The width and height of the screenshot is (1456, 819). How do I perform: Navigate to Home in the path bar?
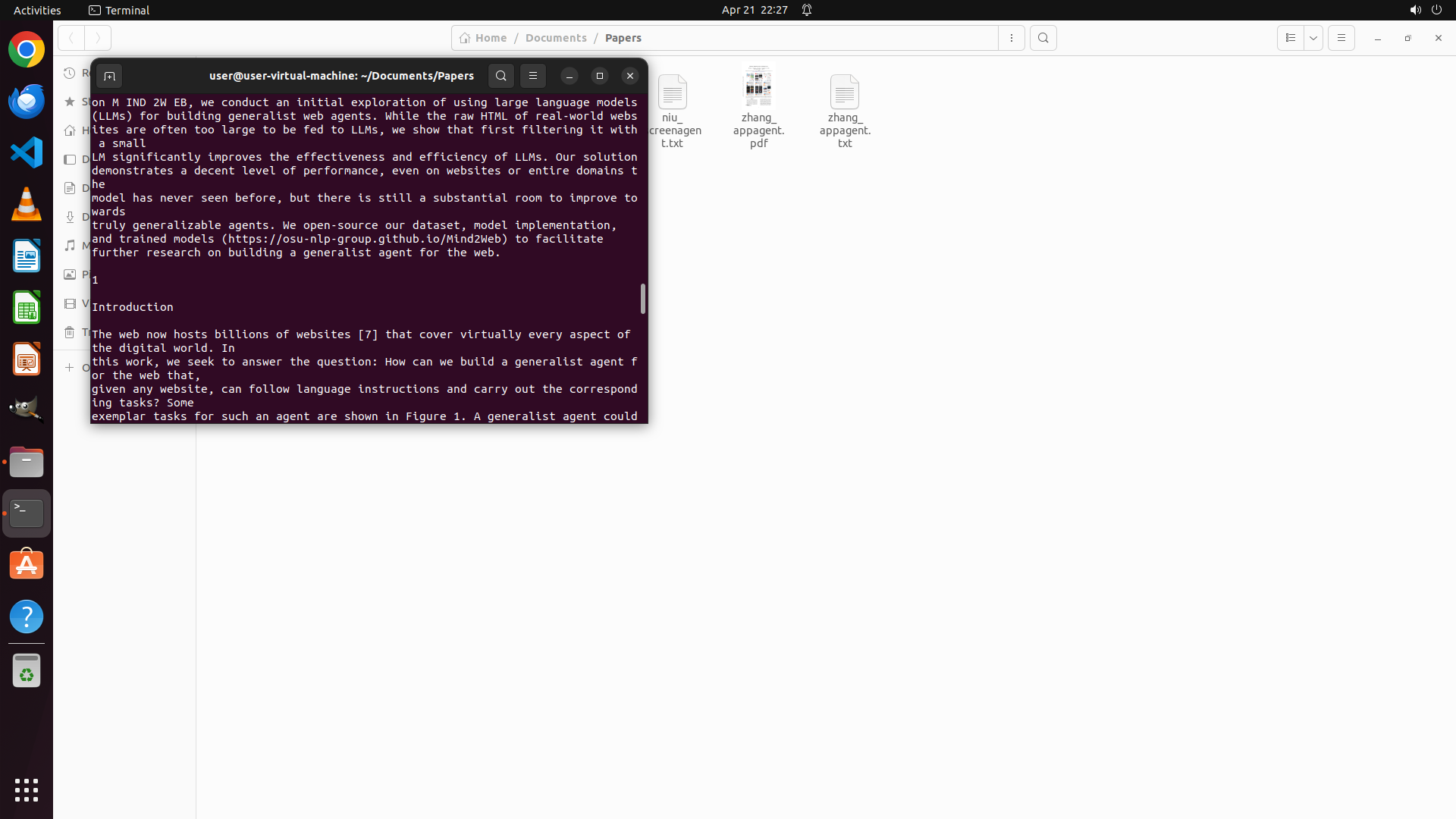(x=483, y=38)
